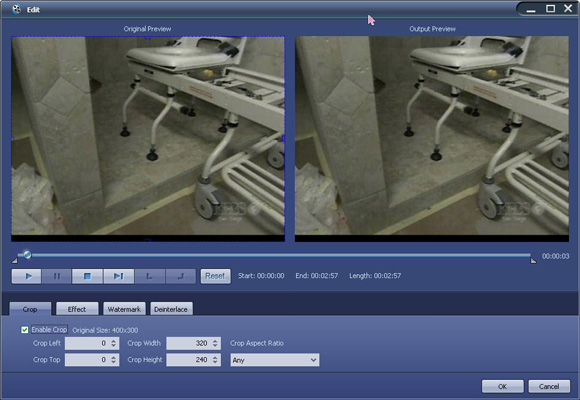The image size is (580, 400).
Task: Confirm changes with OK button
Action: click(502, 386)
